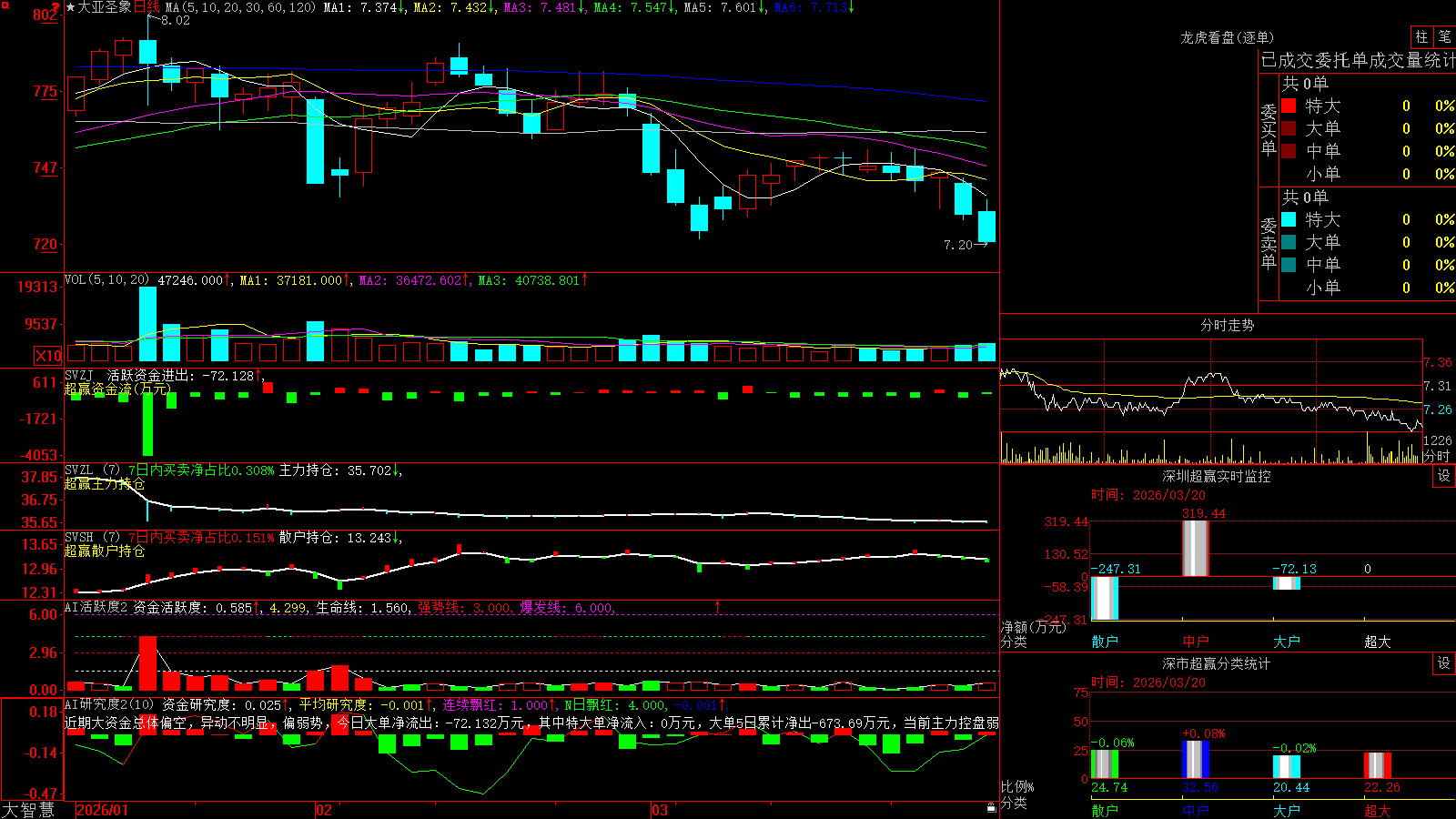Click the 2026/01 date marker on timeline

pos(102,810)
